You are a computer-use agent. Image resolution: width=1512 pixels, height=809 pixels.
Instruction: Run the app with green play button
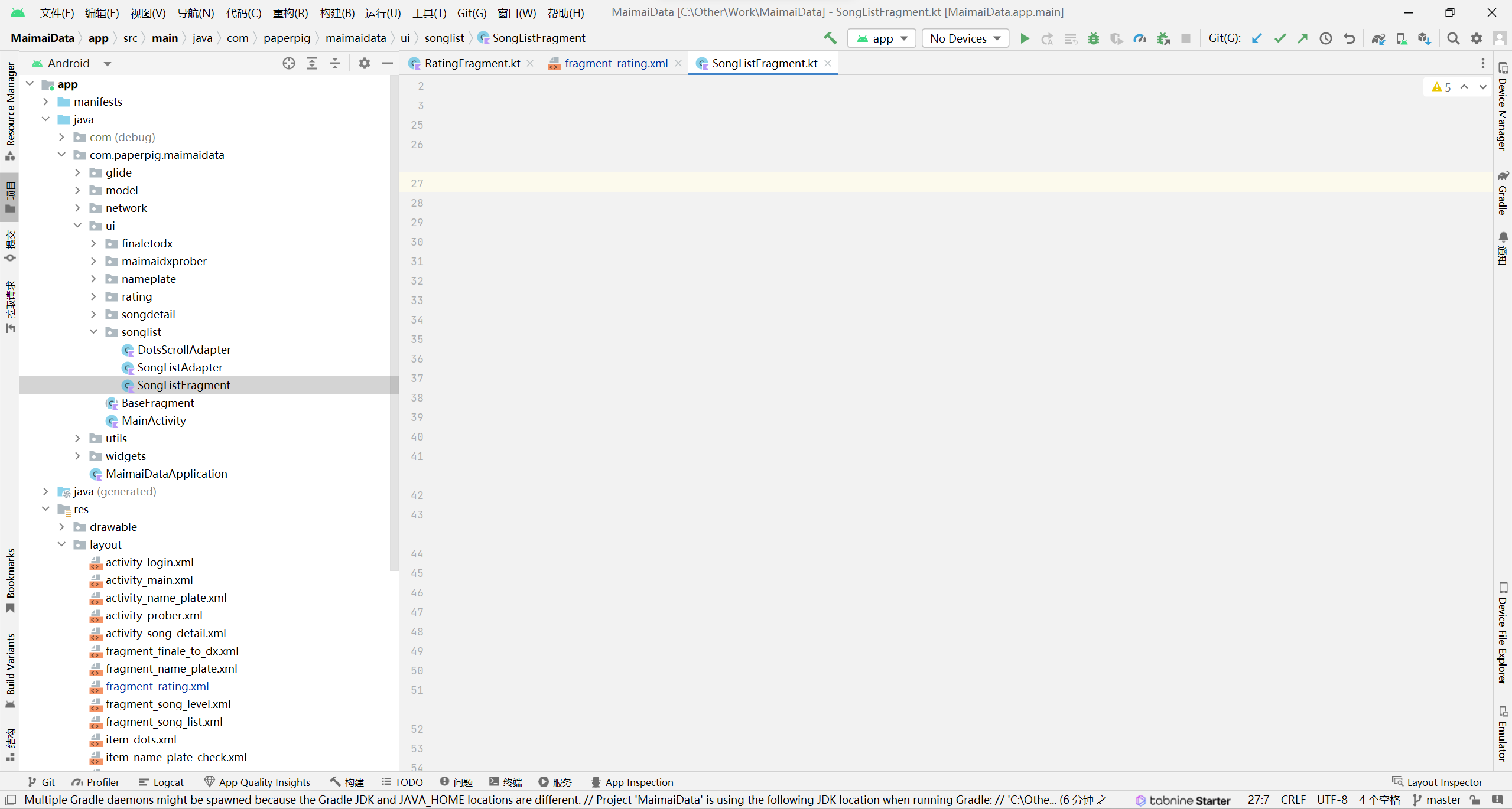click(1025, 38)
